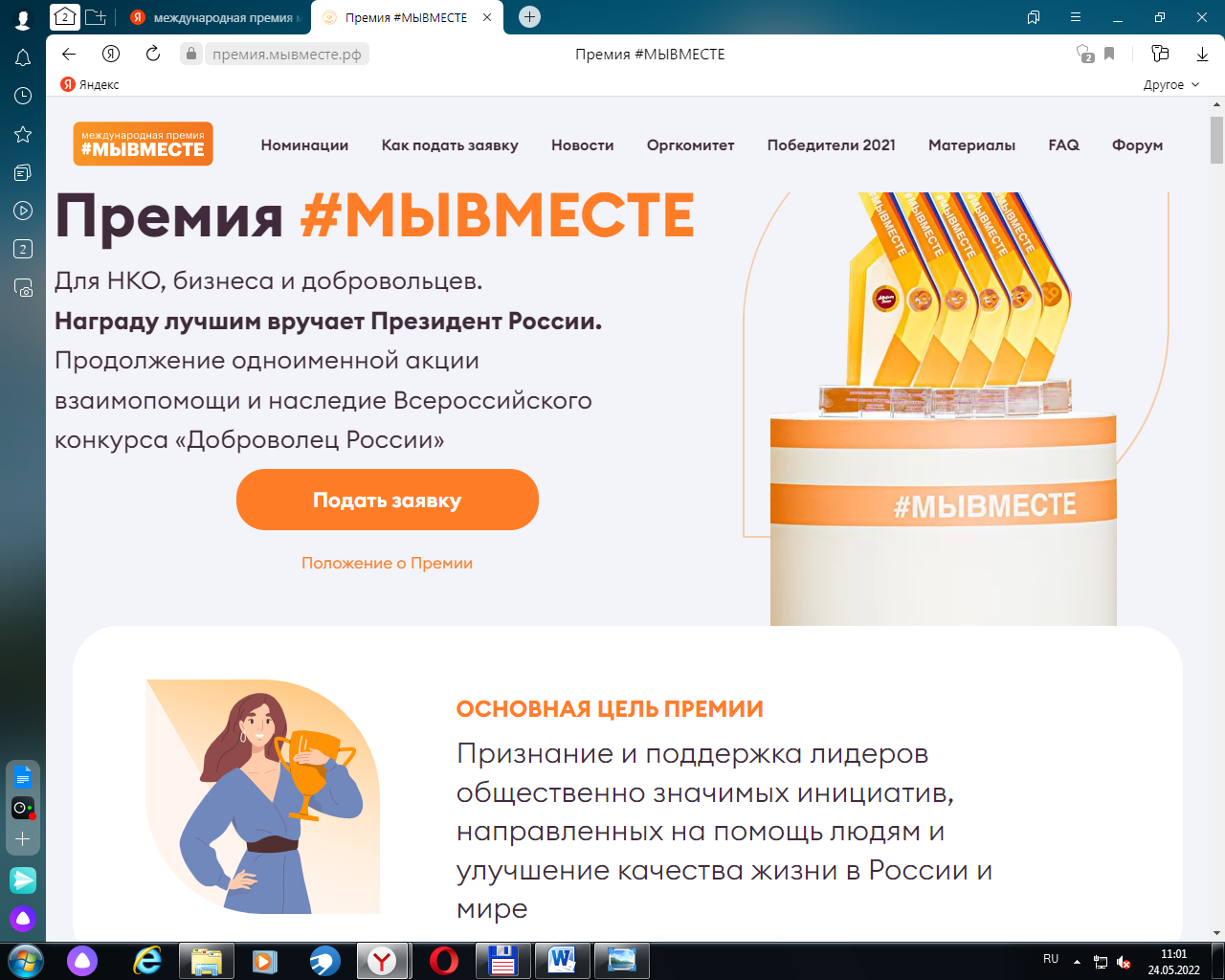Show hidden system tray icons arrow
This screenshot has width=1225, height=980.
pyautogui.click(x=1077, y=961)
